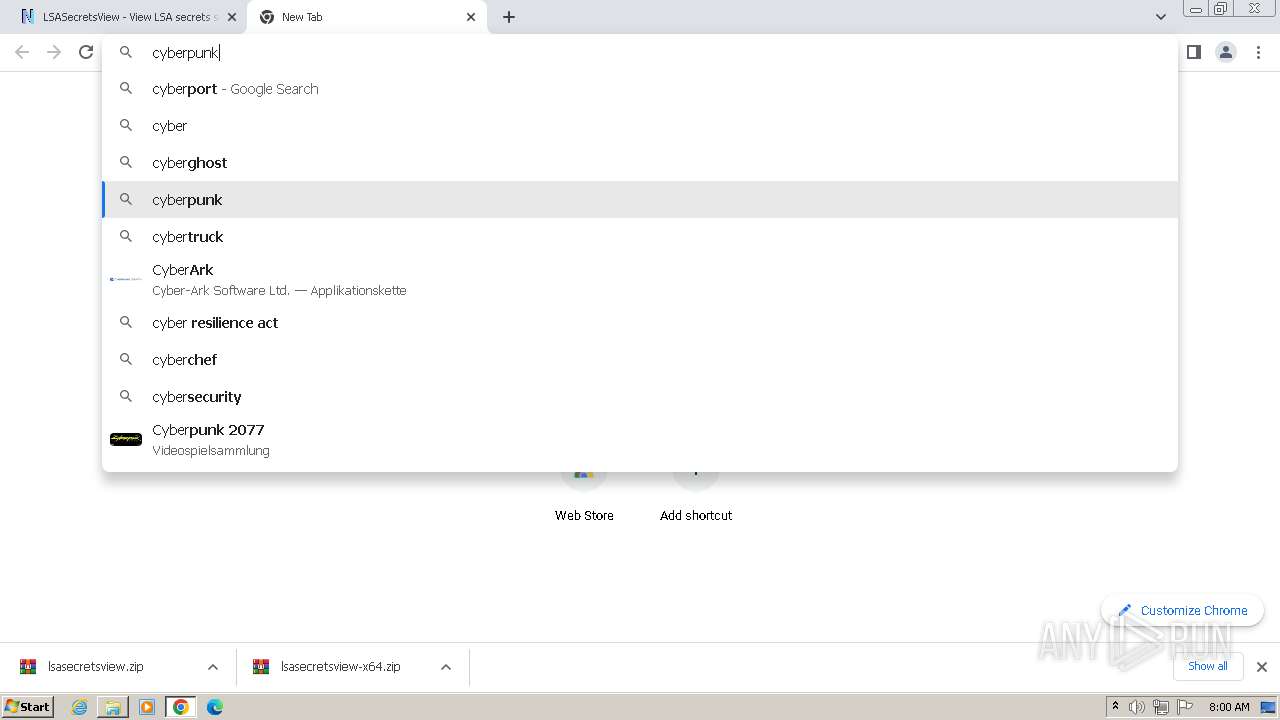Expand options for lsasecretsview-x64.zip download

coord(446,667)
